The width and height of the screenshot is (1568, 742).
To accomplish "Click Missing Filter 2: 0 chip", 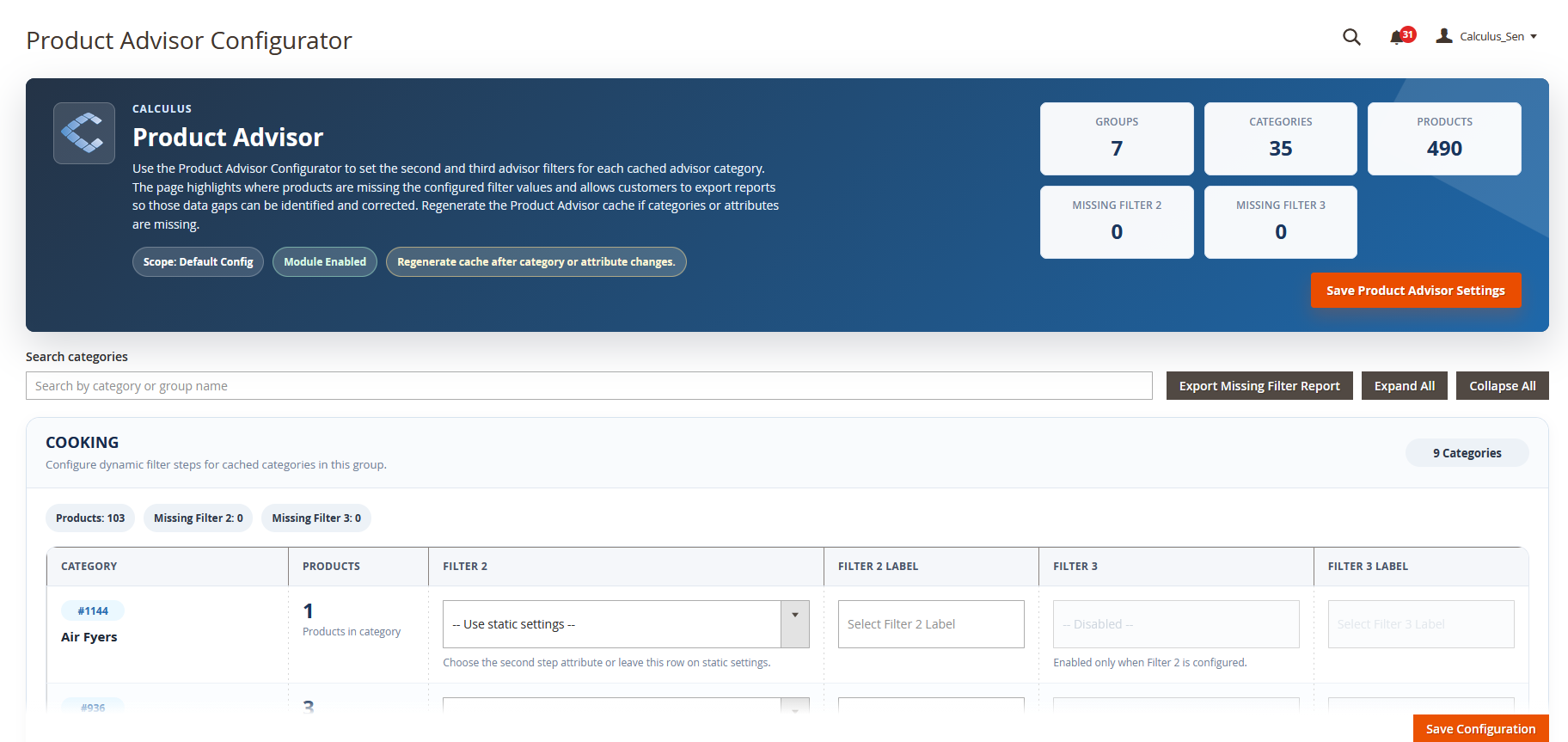I will click(x=199, y=518).
